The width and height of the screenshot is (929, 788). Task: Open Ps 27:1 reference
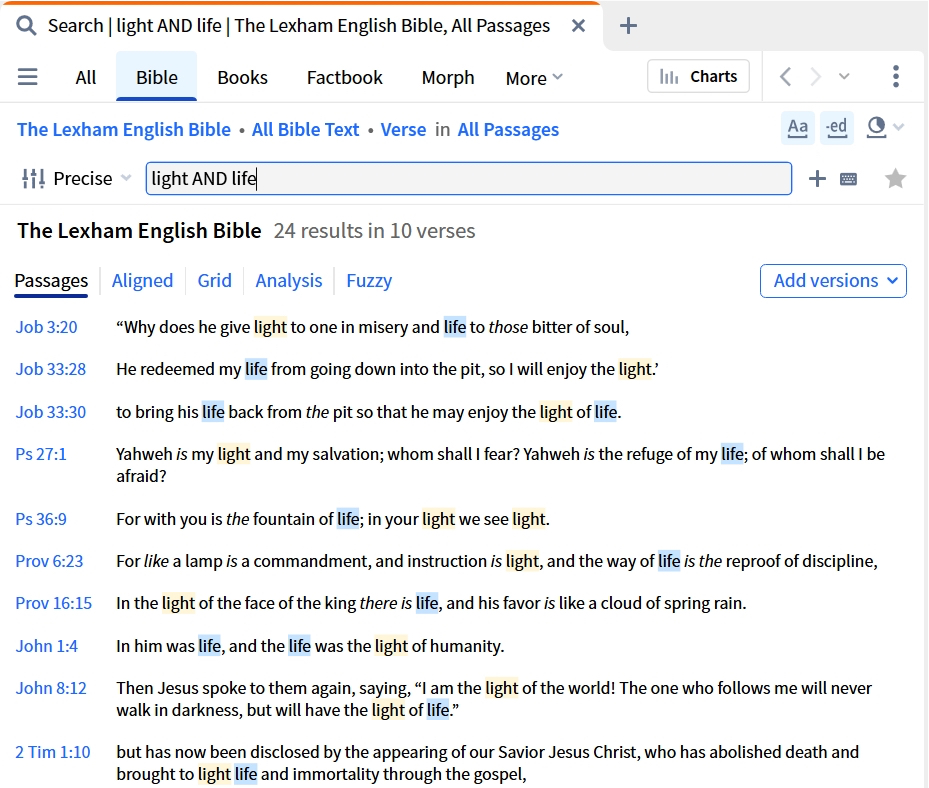pos(41,454)
